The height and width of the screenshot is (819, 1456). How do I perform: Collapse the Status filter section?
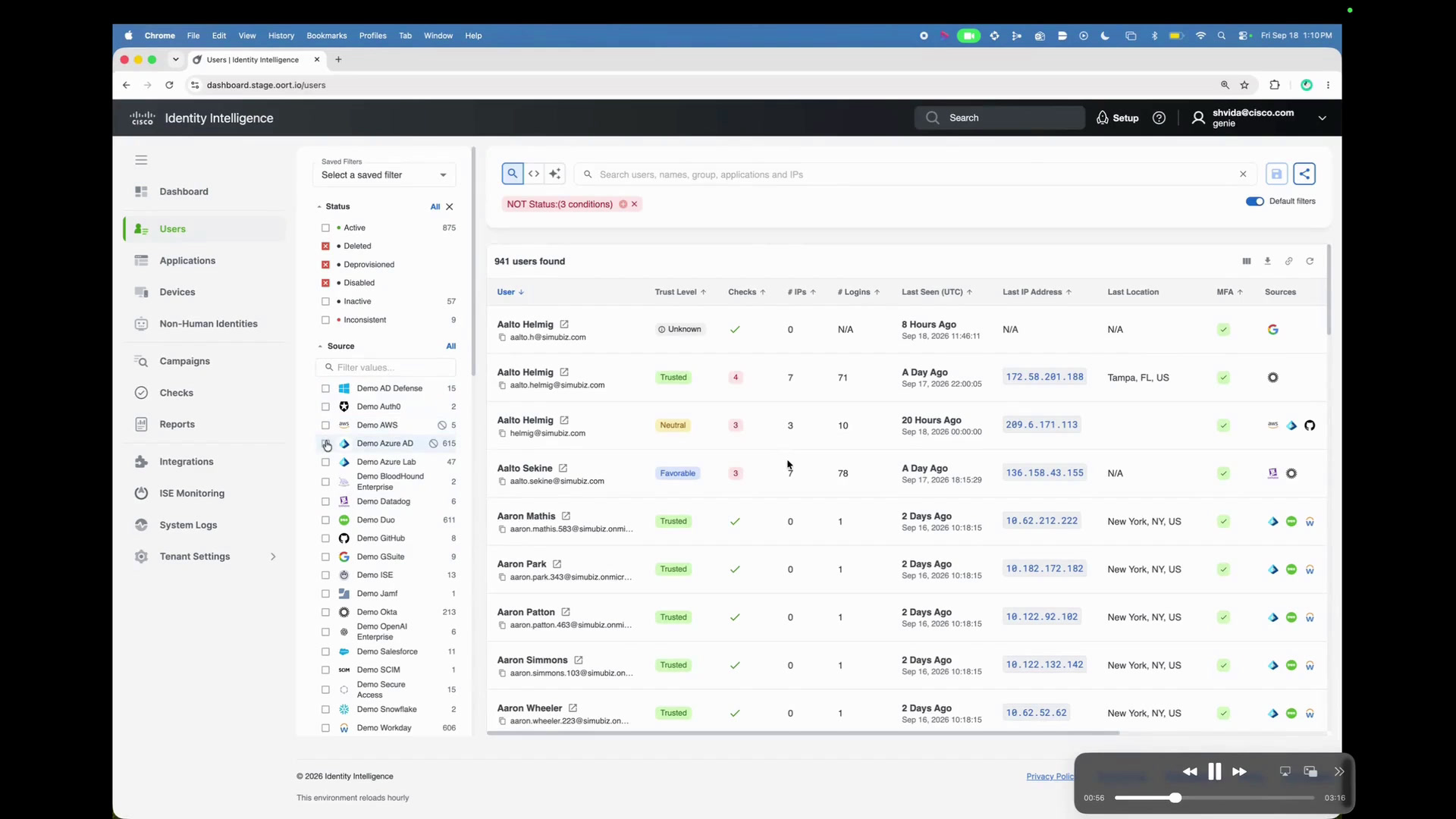[319, 206]
